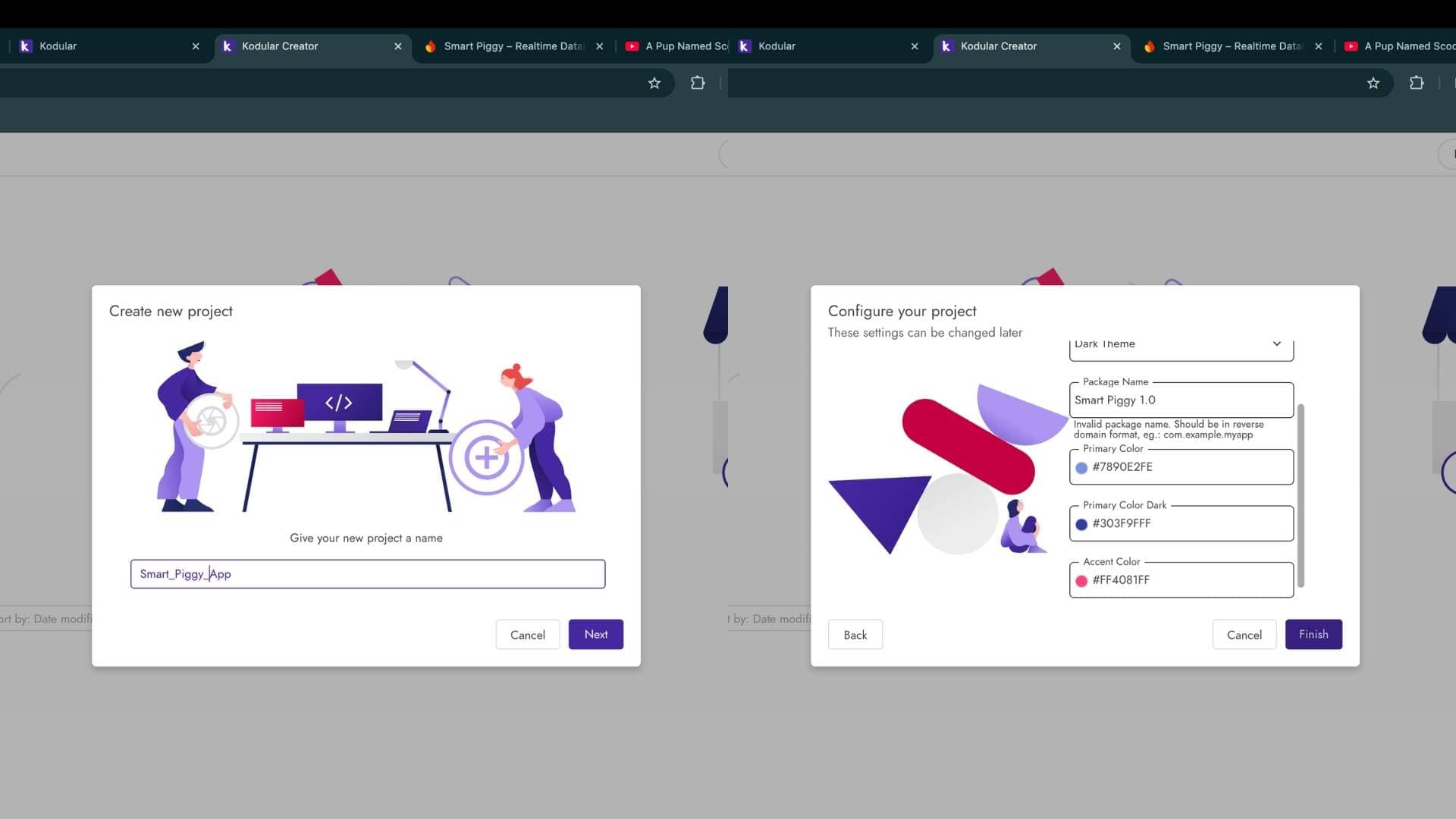Open the Primary Color swatch picker
Screen dimensions: 1456x819
pos(1081,468)
